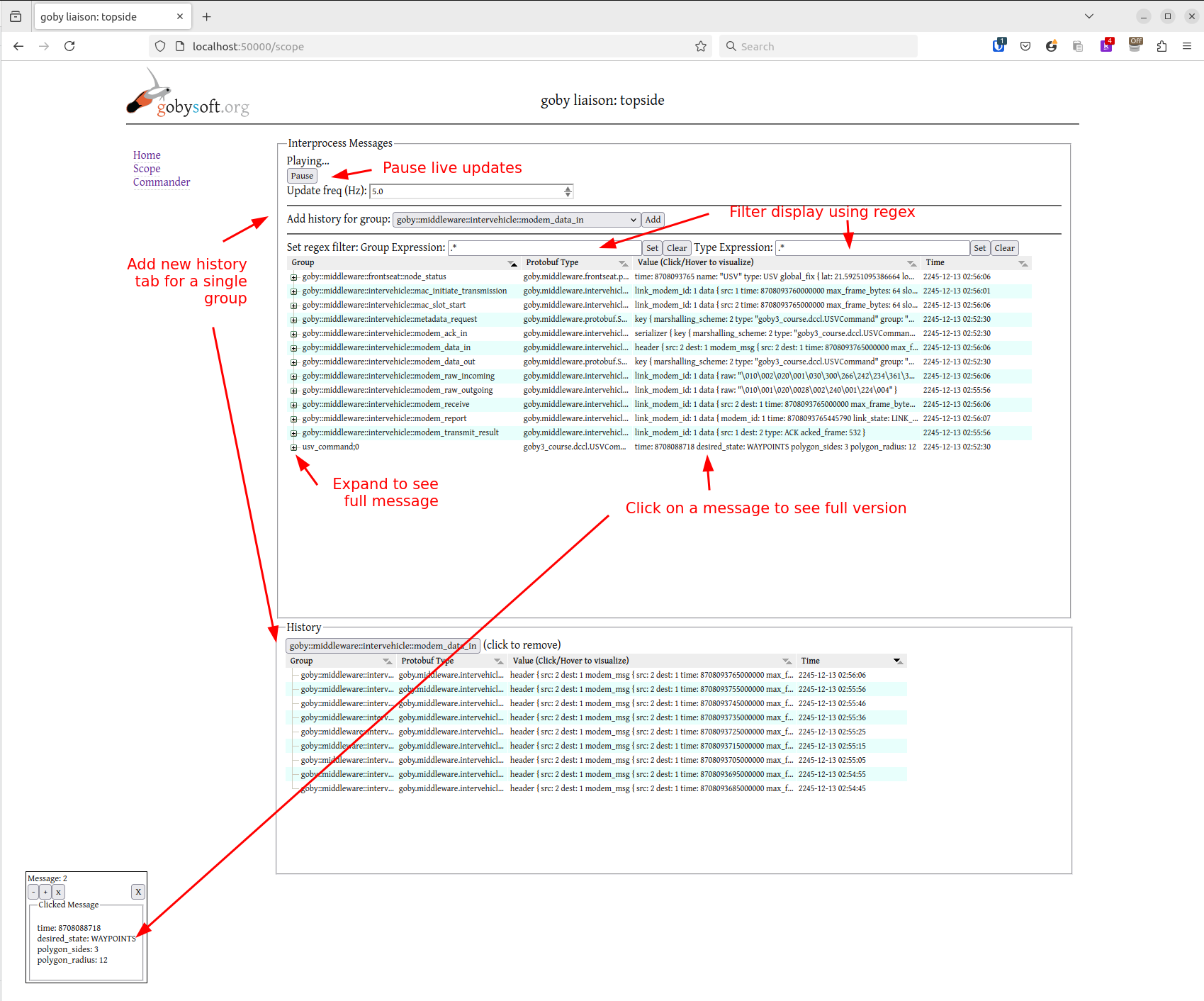1204x1001 pixels.
Task: Click the gobysoft.org logo
Action: (x=188, y=94)
